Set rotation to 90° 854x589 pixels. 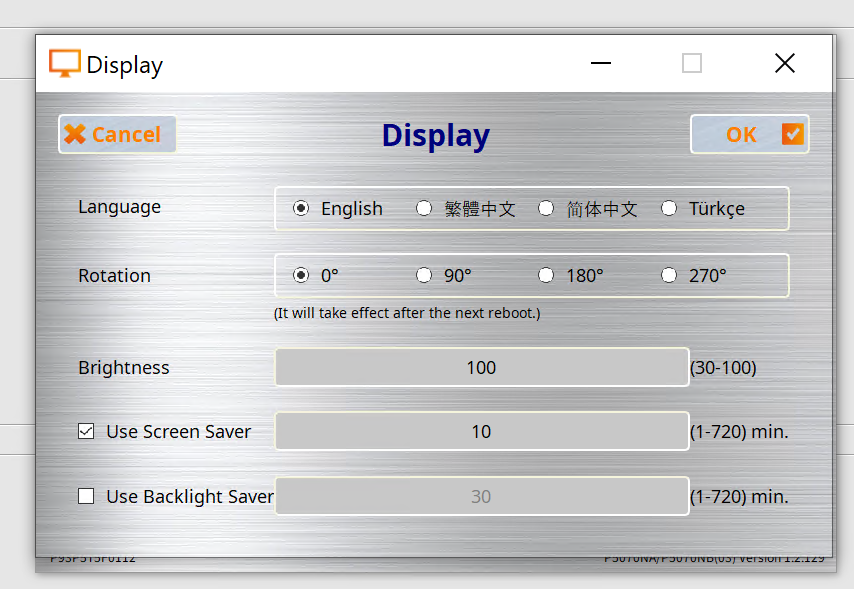coord(424,275)
